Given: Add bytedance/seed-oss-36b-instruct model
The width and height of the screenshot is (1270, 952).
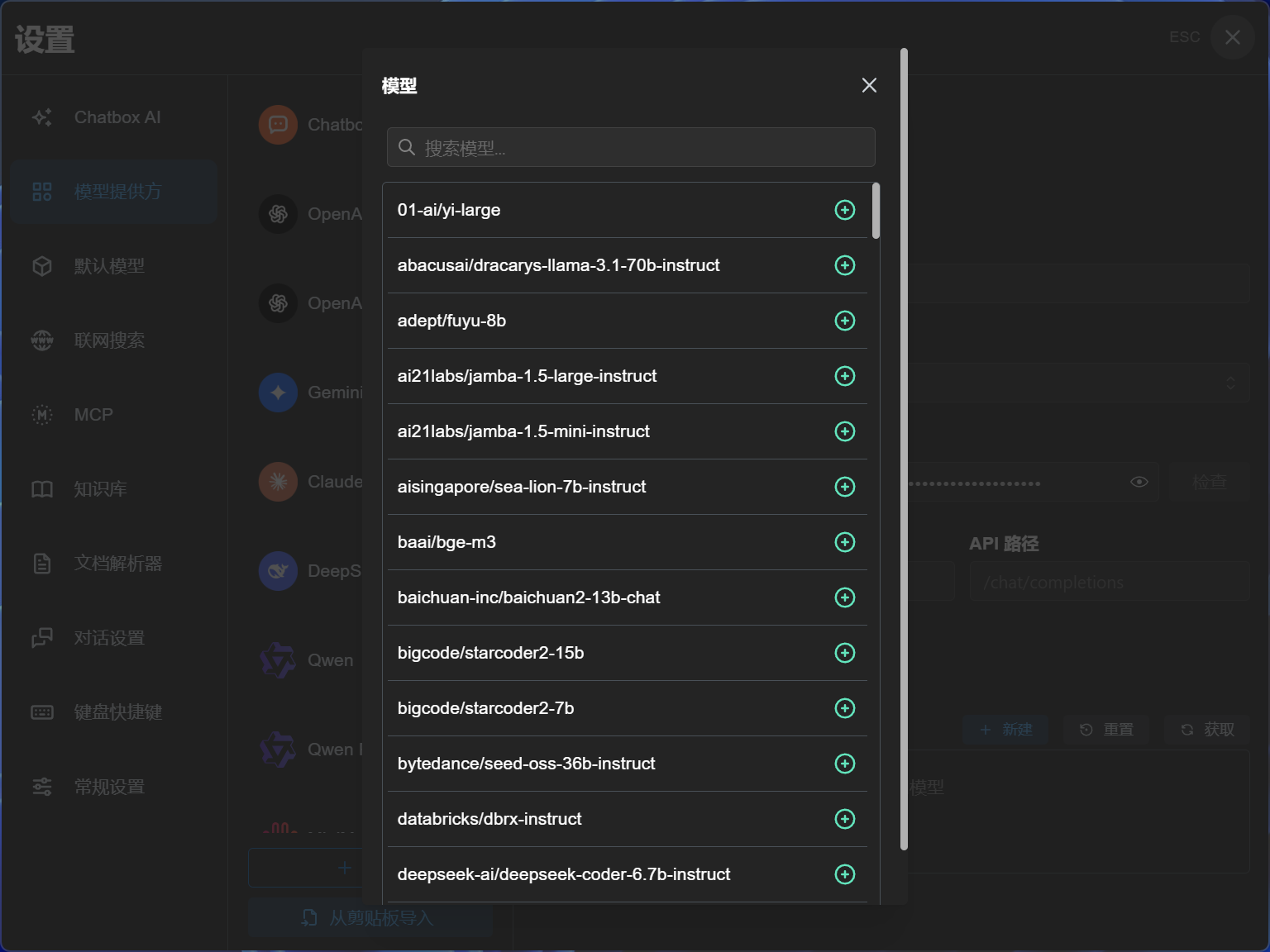Looking at the screenshot, I should pyautogui.click(x=844, y=764).
